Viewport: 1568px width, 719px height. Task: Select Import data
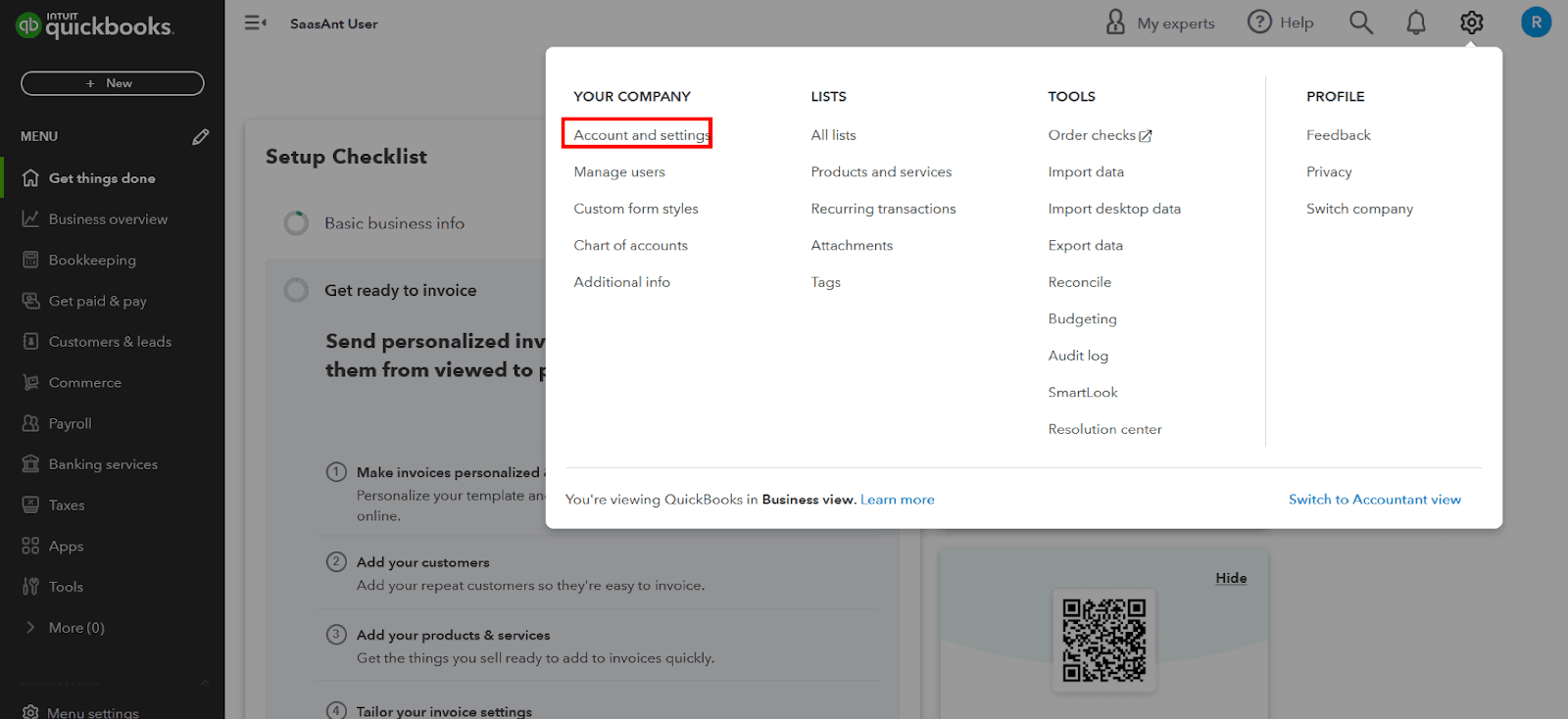pyautogui.click(x=1086, y=171)
